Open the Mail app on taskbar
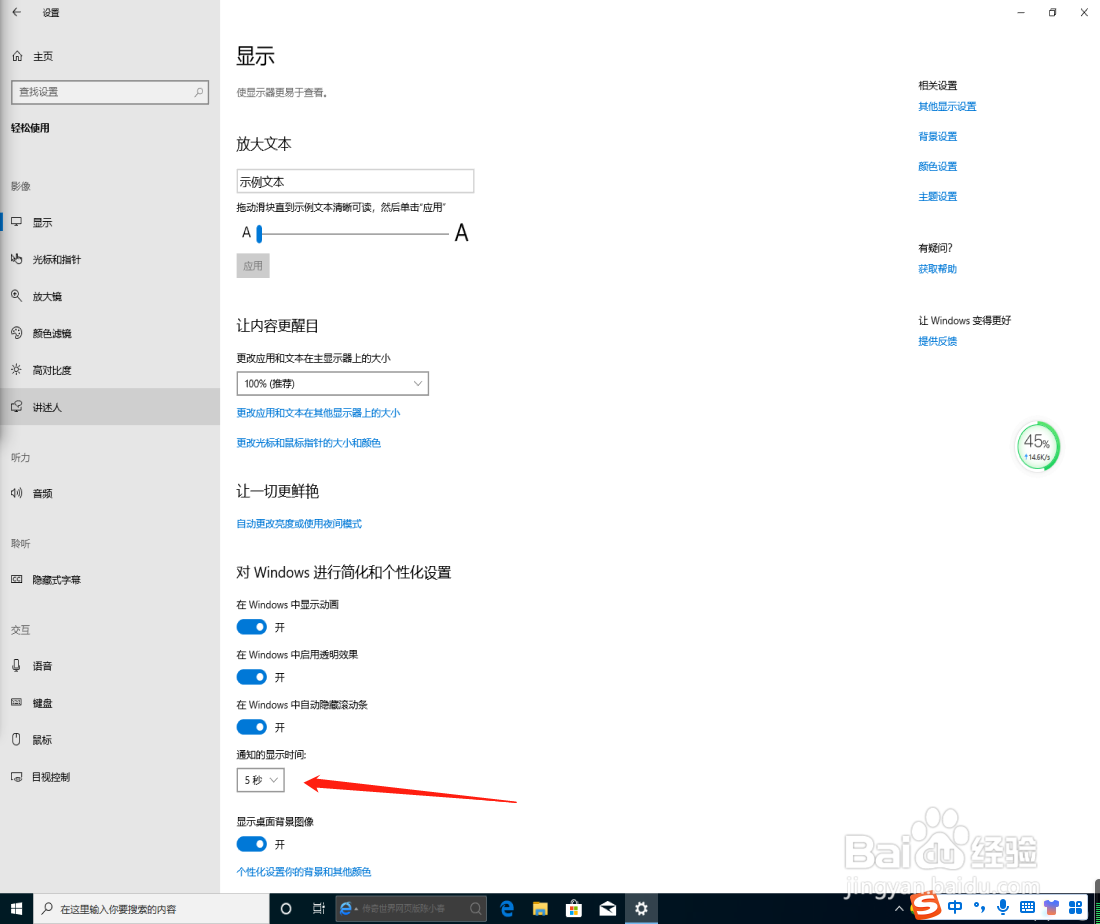The image size is (1100, 924). pos(608,909)
